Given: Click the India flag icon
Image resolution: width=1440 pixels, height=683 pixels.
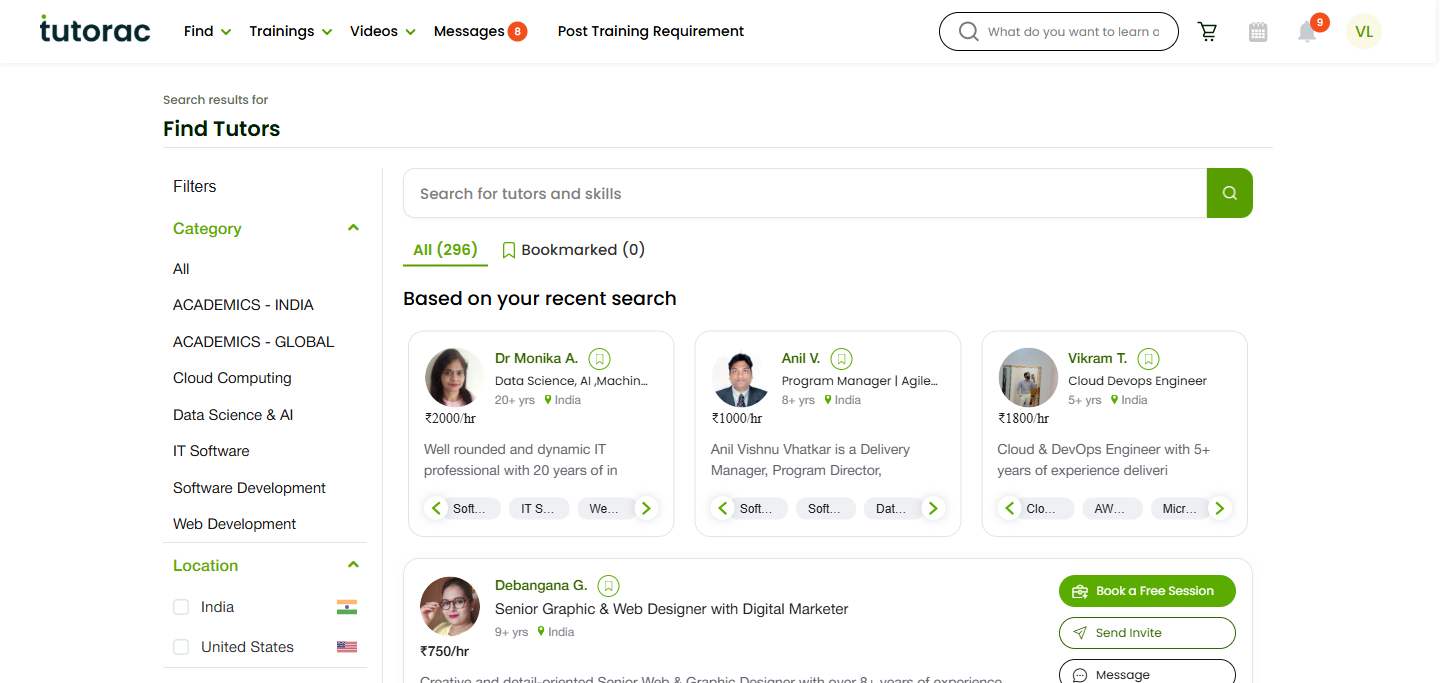Looking at the screenshot, I should (347, 607).
